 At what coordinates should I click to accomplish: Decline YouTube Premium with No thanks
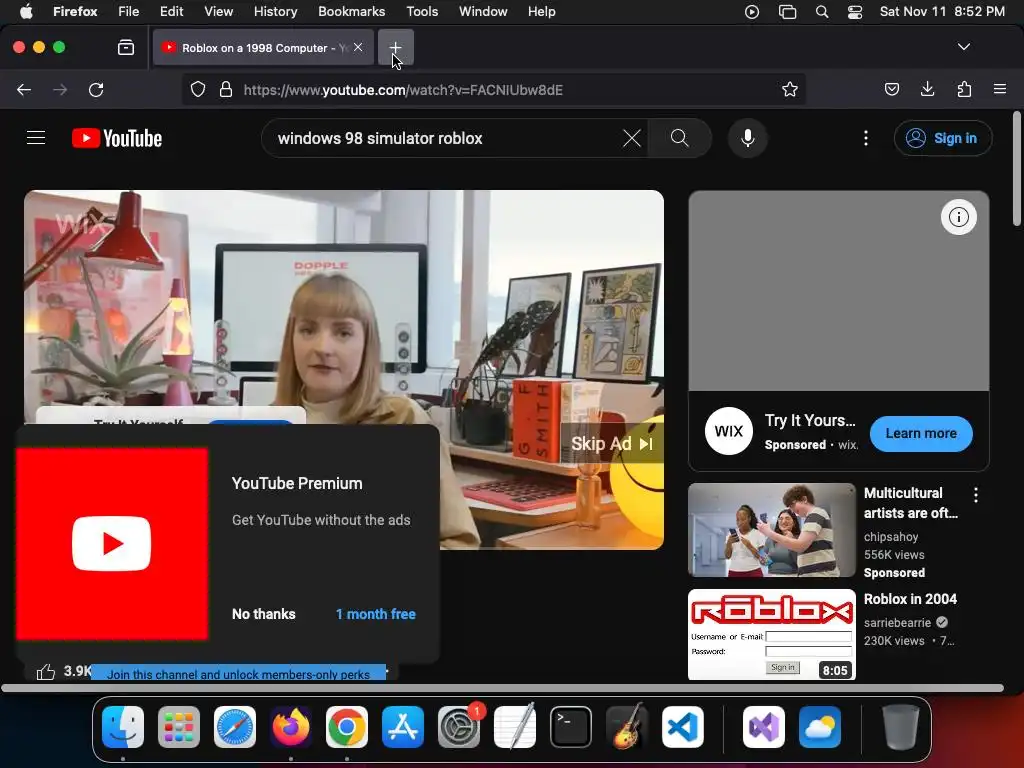tap(264, 614)
